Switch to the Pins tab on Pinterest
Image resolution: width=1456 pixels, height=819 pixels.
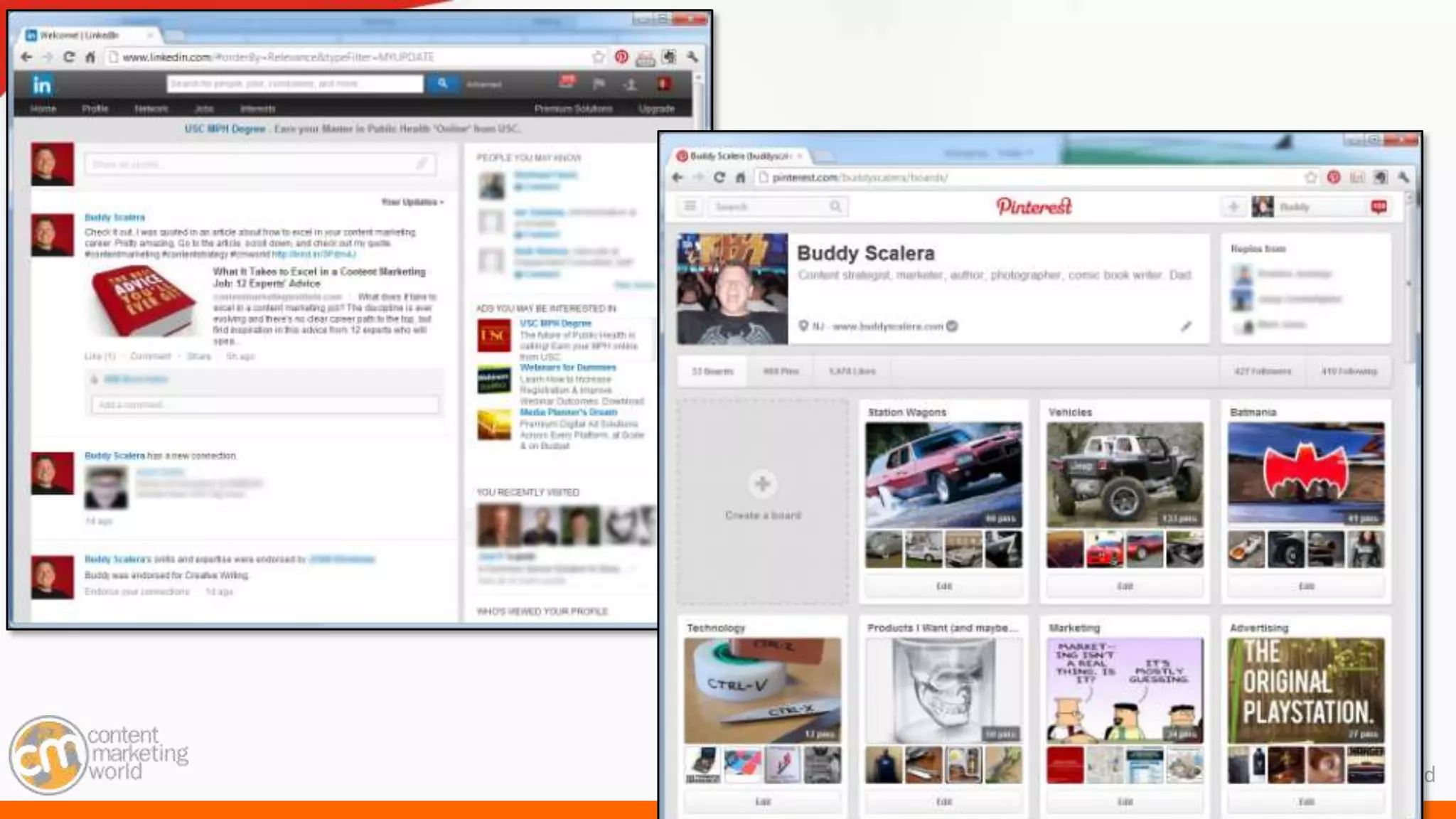click(781, 371)
